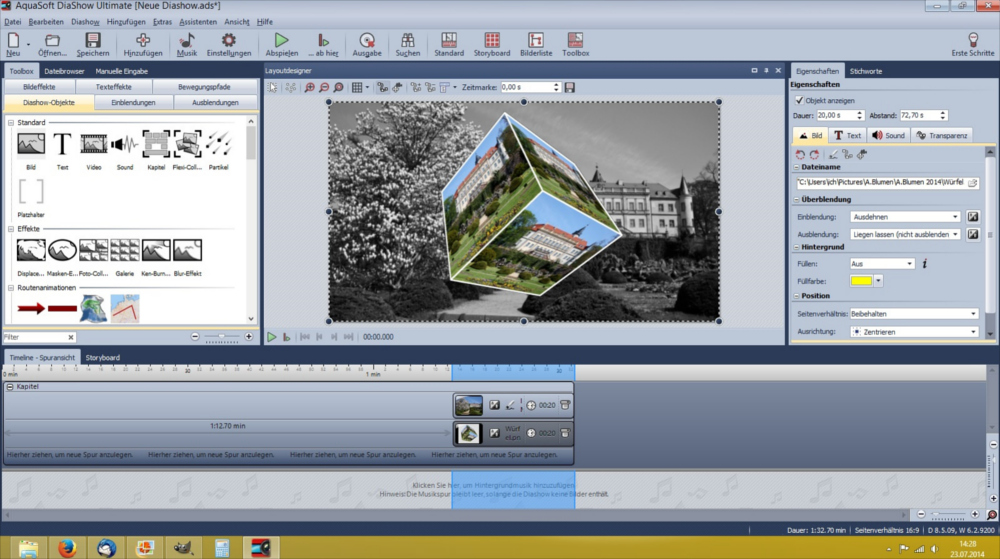Open the Füllen dropdown
Screen dimensions: 1000x559
[909, 264]
